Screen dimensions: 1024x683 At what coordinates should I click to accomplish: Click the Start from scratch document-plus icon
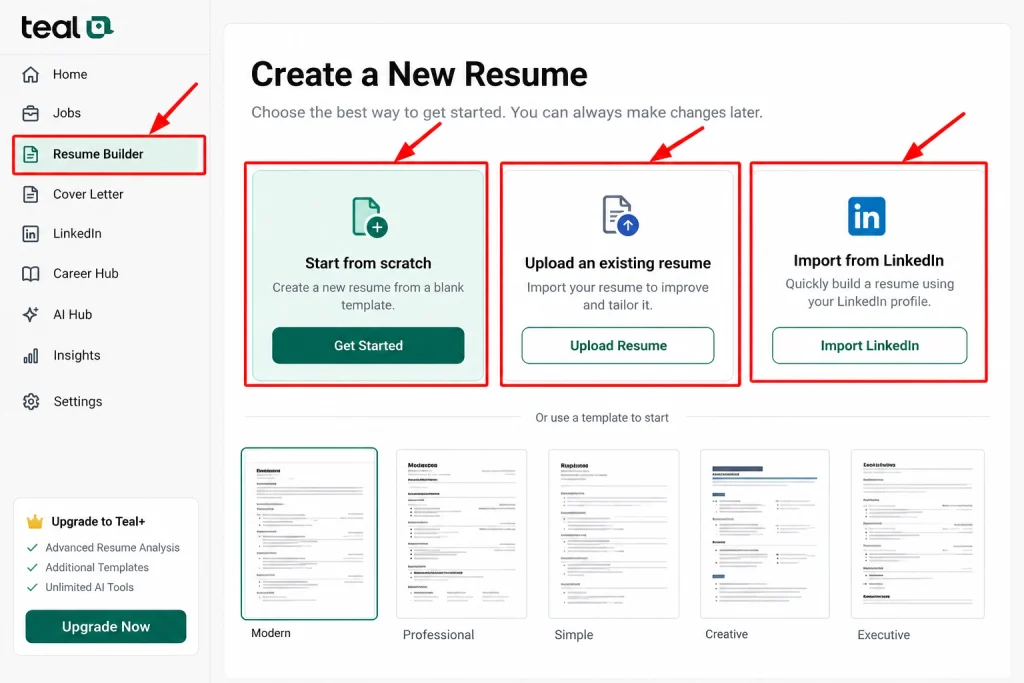[370, 217]
